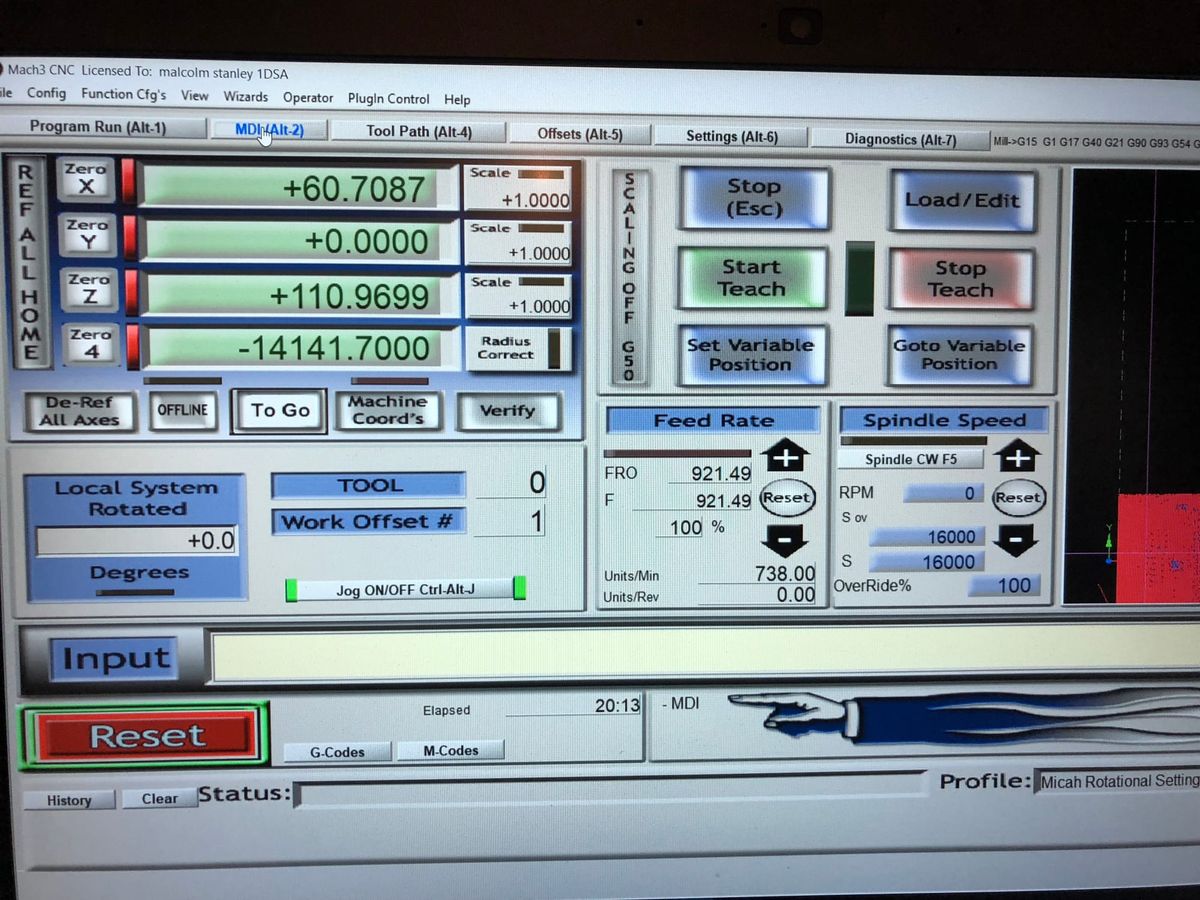The width and height of the screenshot is (1200, 900).
Task: Toggle the OFFLINE button
Action: point(182,410)
